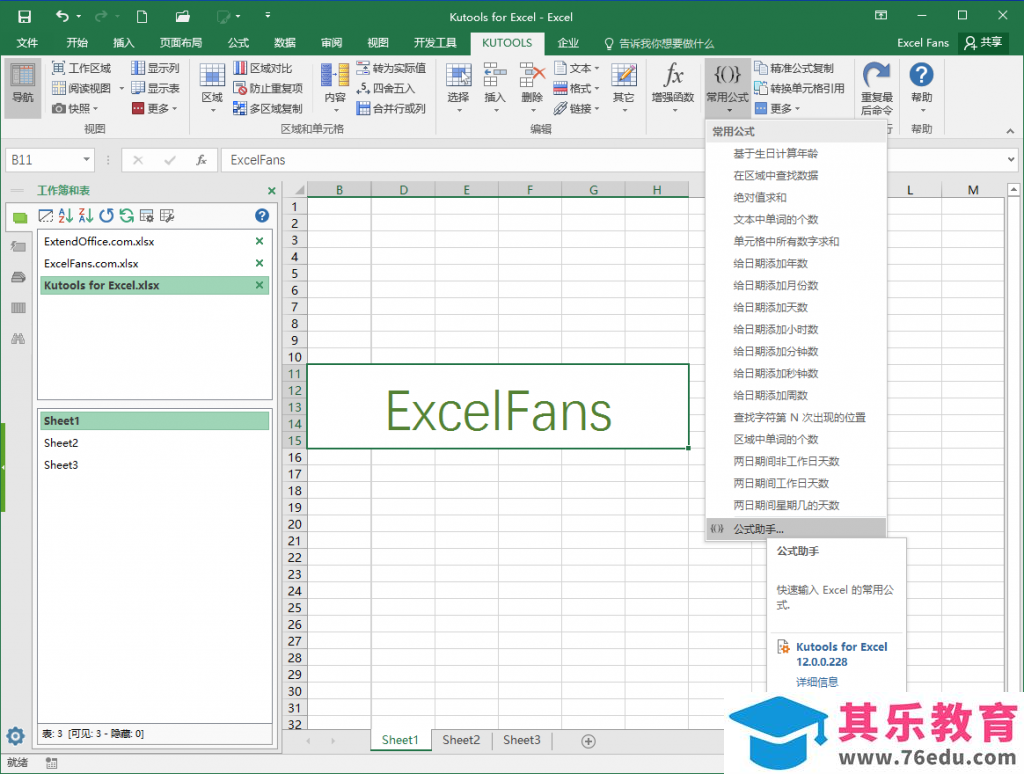This screenshot has height=774, width=1024.
Task: Click the blue help icon in navigation pane
Action: pyautogui.click(x=262, y=216)
